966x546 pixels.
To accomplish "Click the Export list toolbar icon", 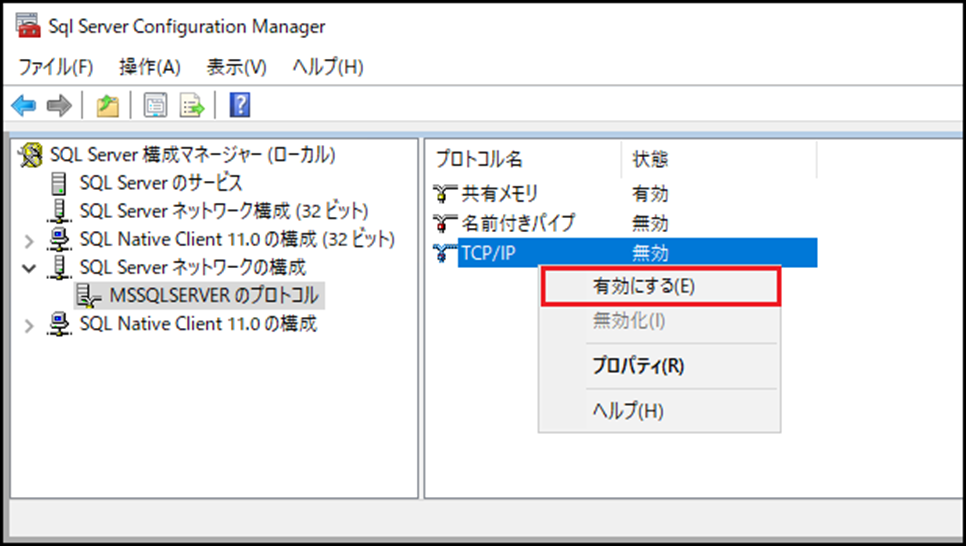I will (x=192, y=105).
